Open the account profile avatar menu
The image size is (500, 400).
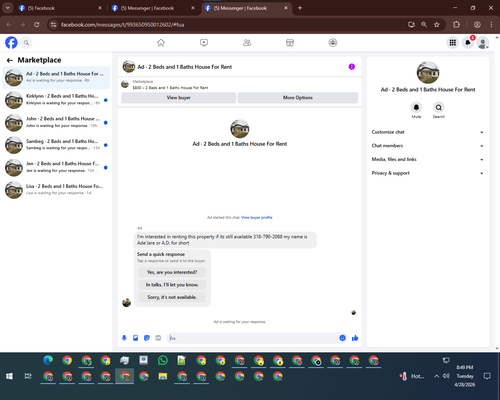(483, 43)
